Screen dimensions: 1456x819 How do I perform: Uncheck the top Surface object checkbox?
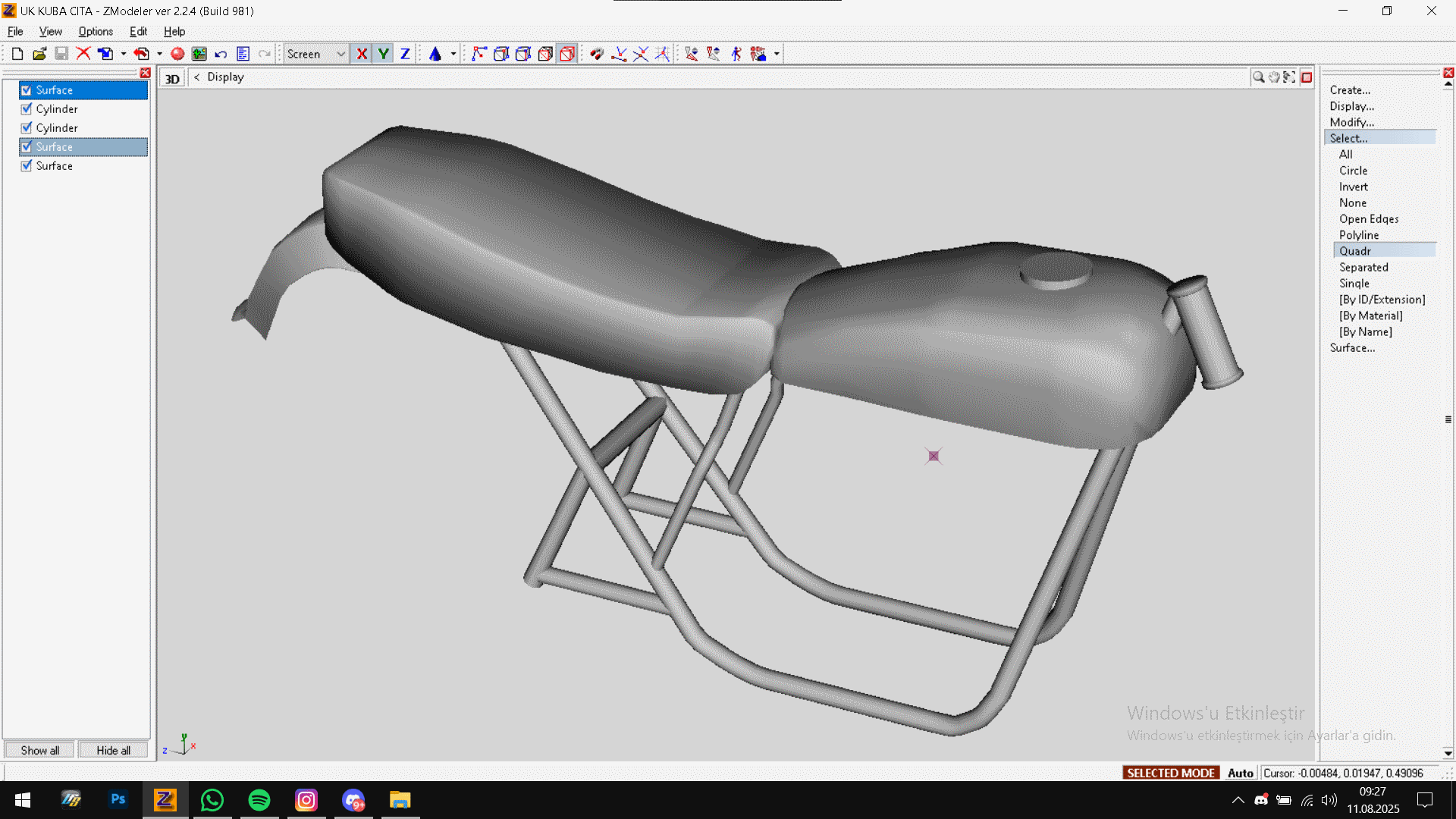(x=27, y=90)
